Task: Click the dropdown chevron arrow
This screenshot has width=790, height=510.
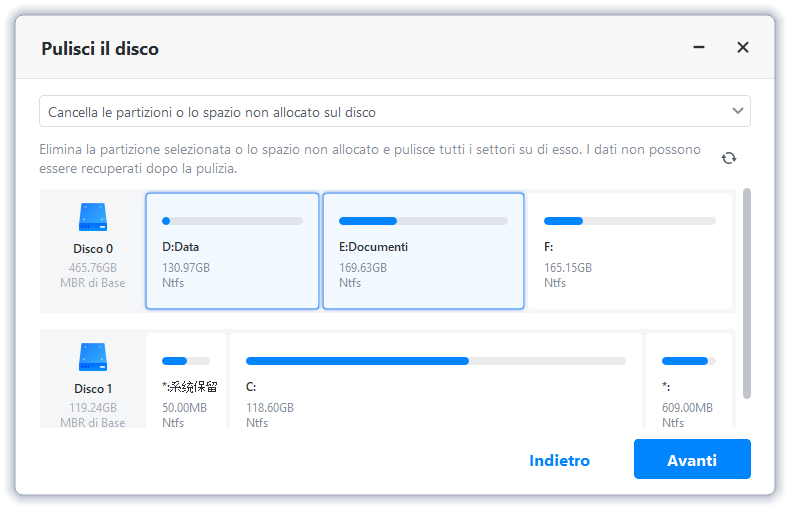Action: pyautogui.click(x=738, y=111)
